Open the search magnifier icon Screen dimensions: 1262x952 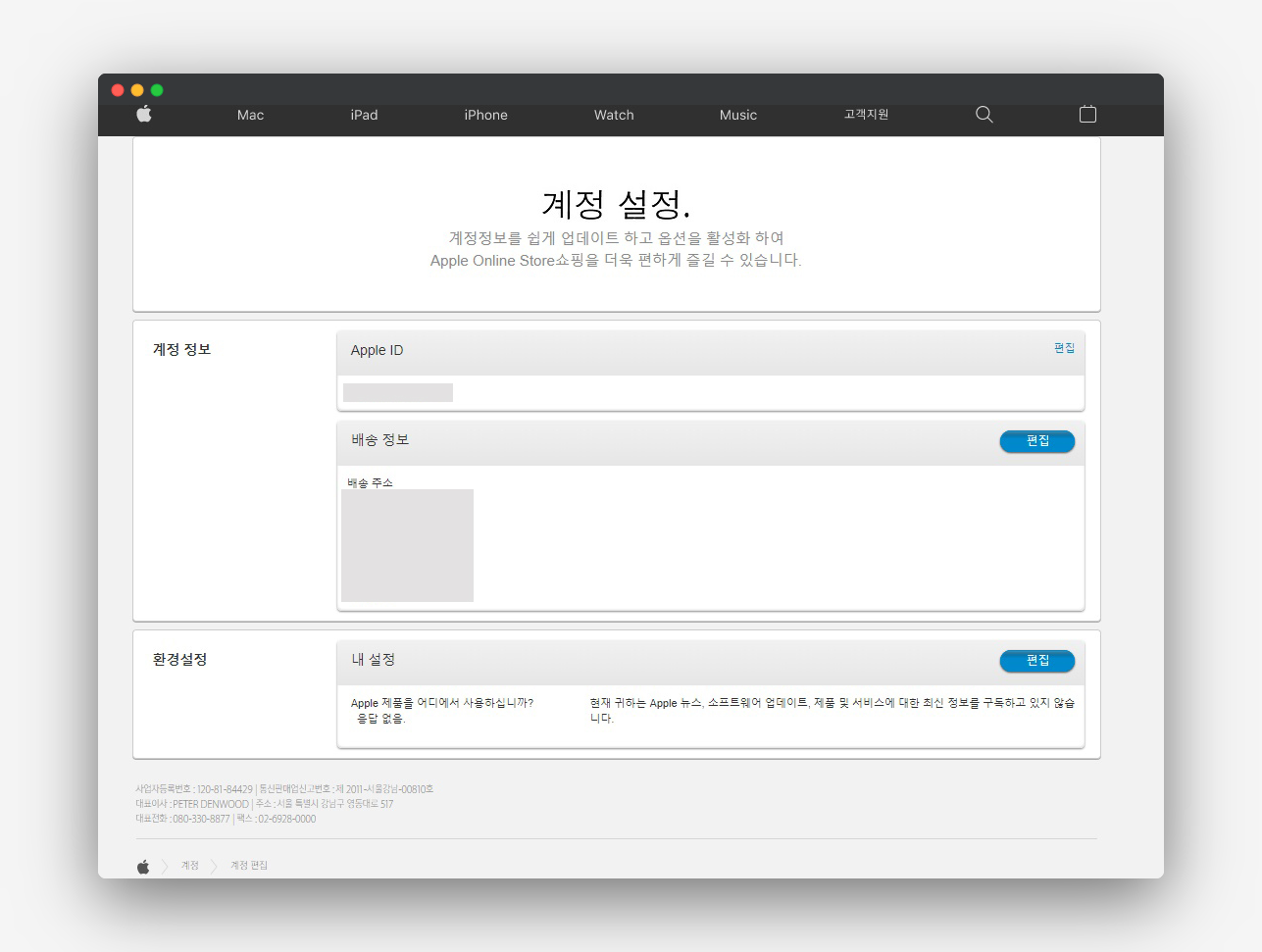click(984, 115)
